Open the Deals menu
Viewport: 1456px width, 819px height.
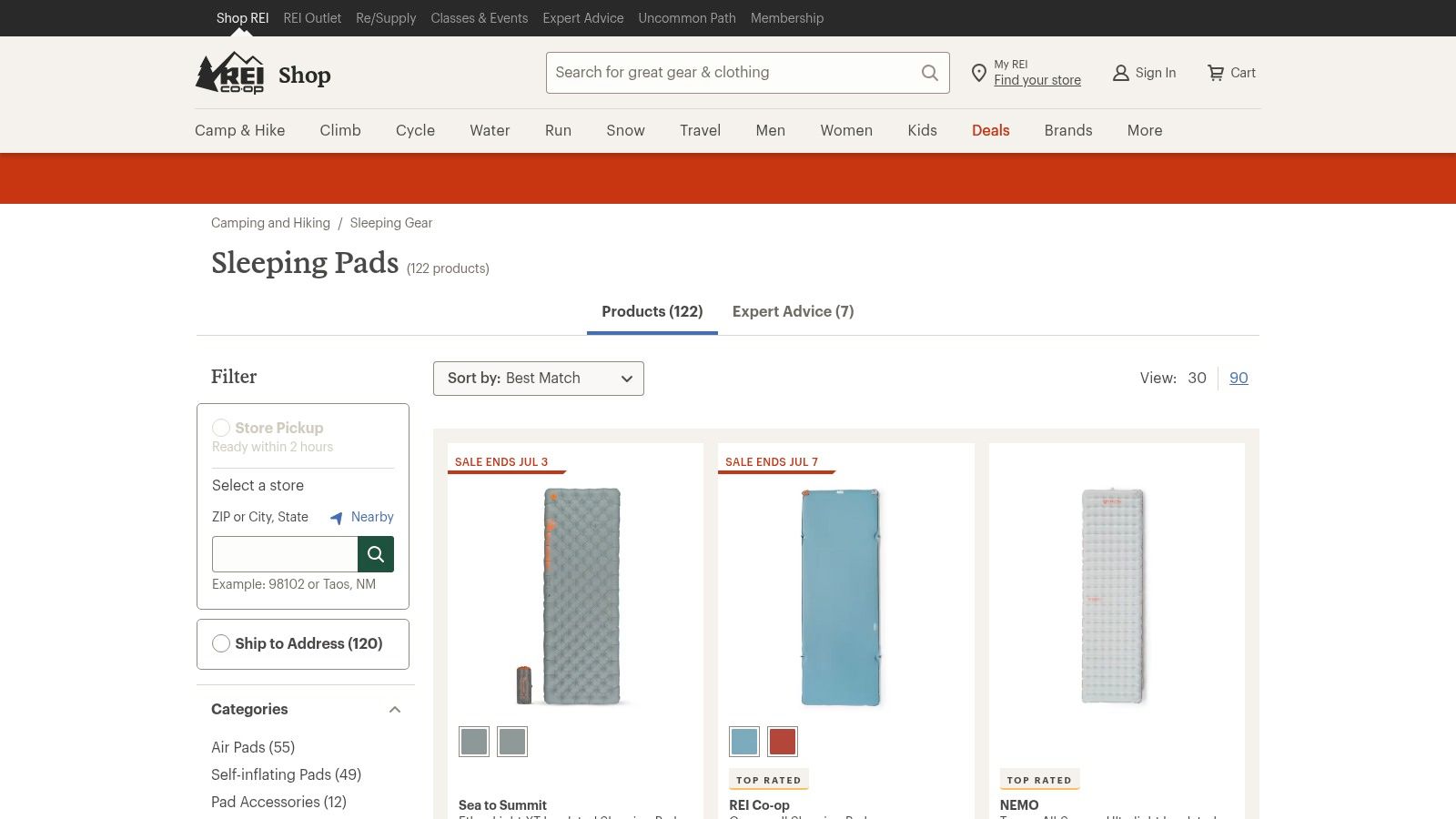991,130
